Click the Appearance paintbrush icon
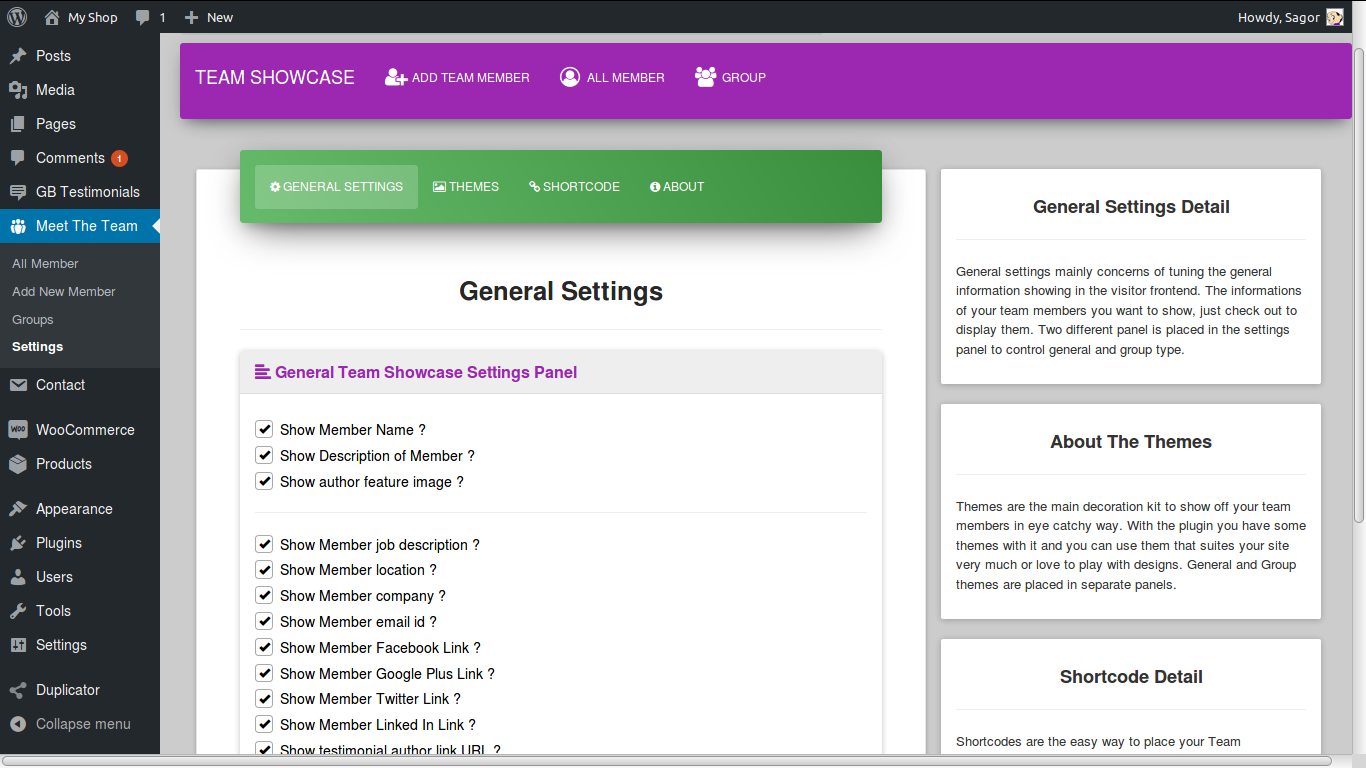 [x=18, y=509]
